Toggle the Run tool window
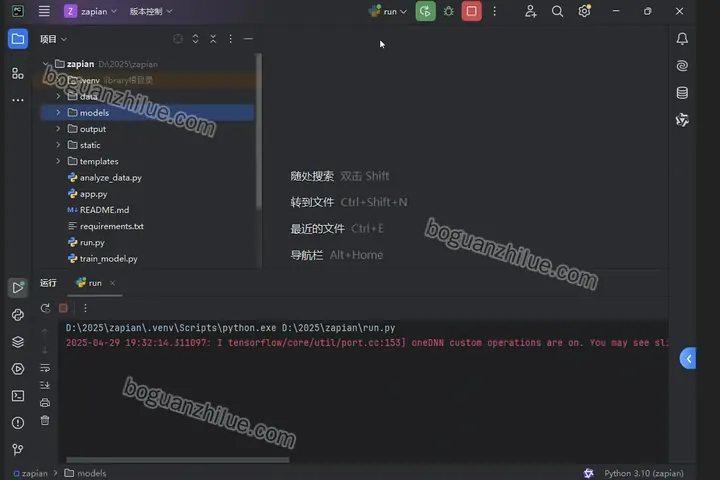Viewport: 720px width, 480px height. (x=18, y=288)
